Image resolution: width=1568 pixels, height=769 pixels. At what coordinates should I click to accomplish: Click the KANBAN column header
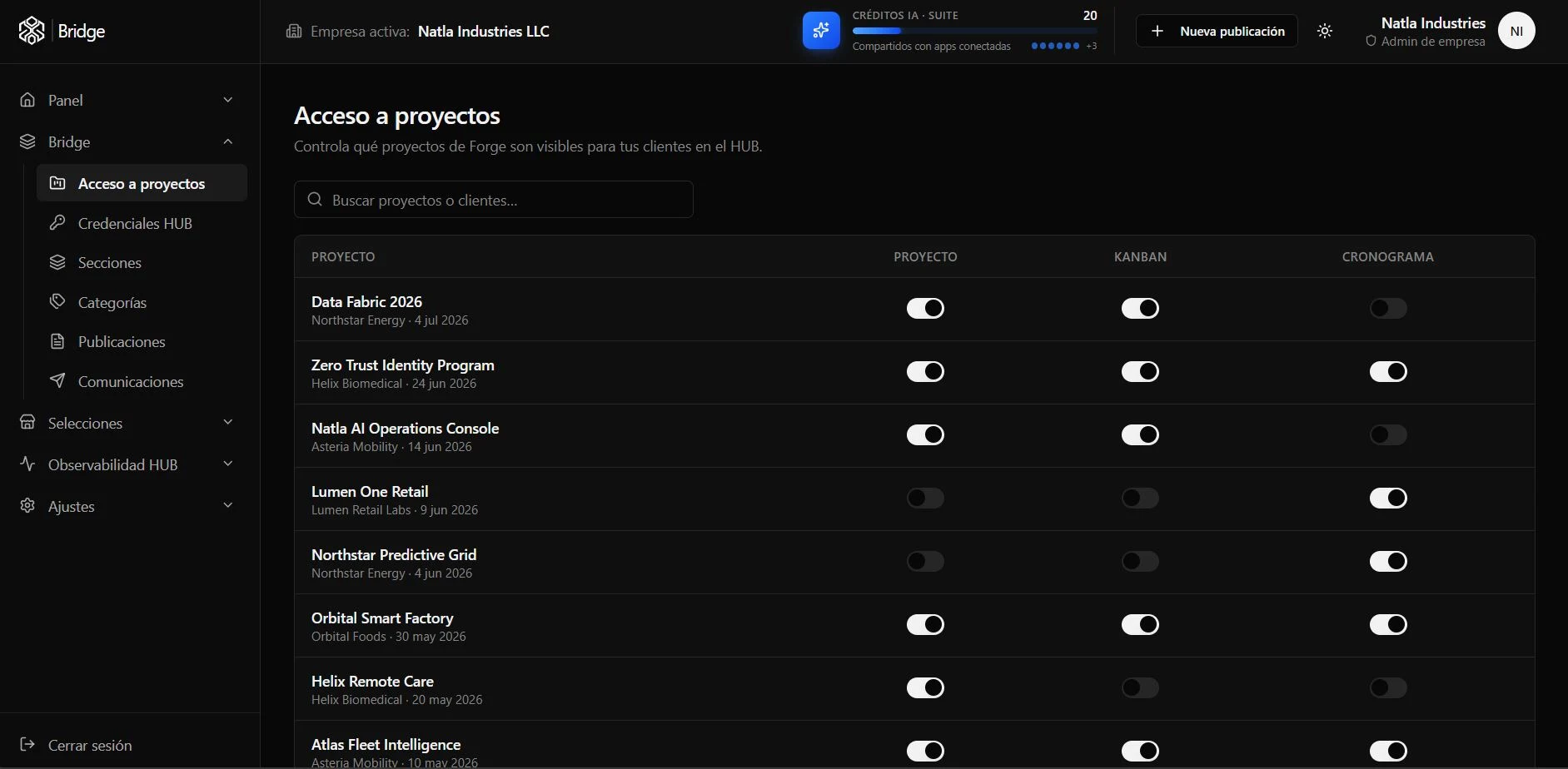pos(1140,256)
